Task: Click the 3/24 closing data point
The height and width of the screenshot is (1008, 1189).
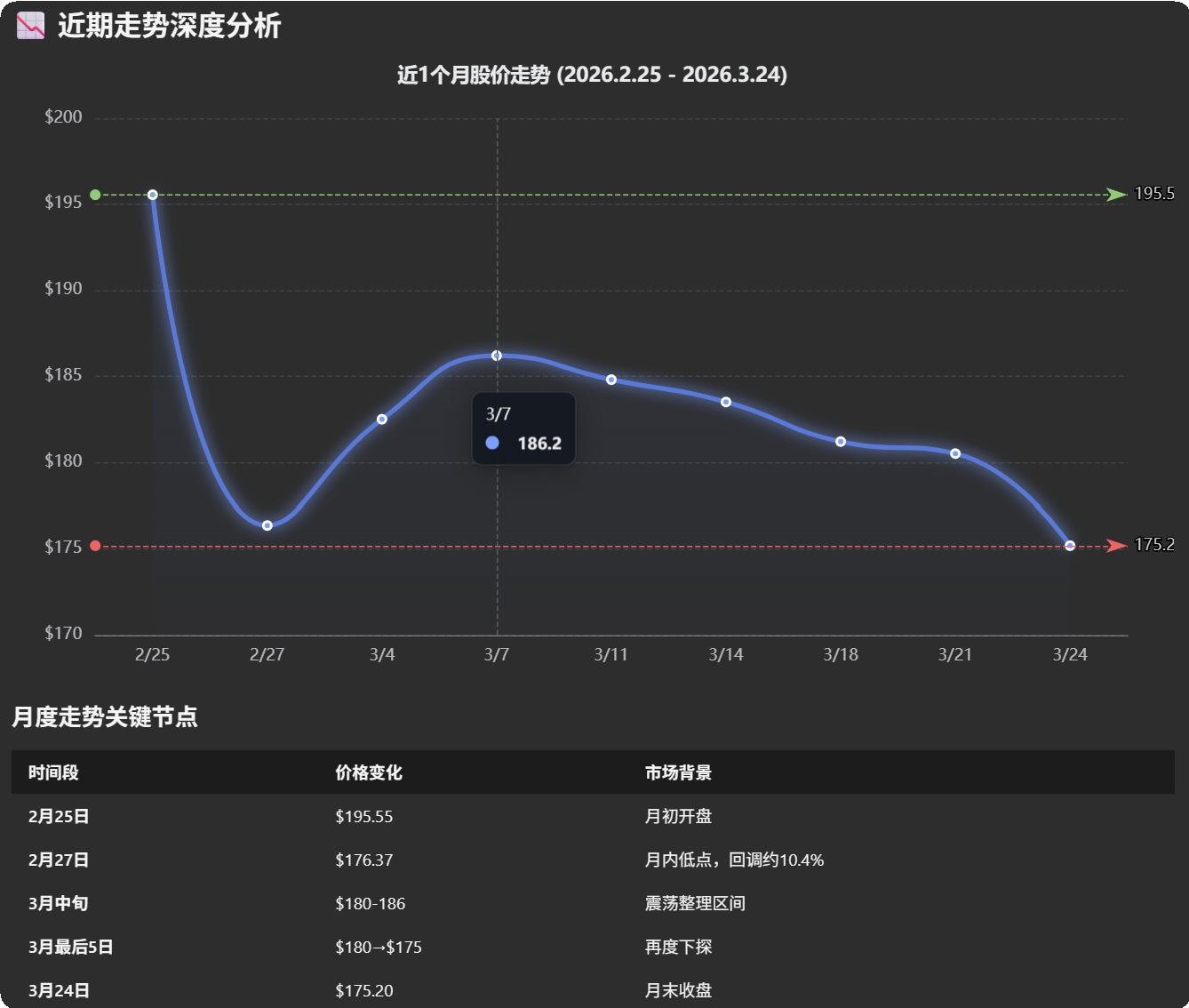Action: tap(1070, 546)
